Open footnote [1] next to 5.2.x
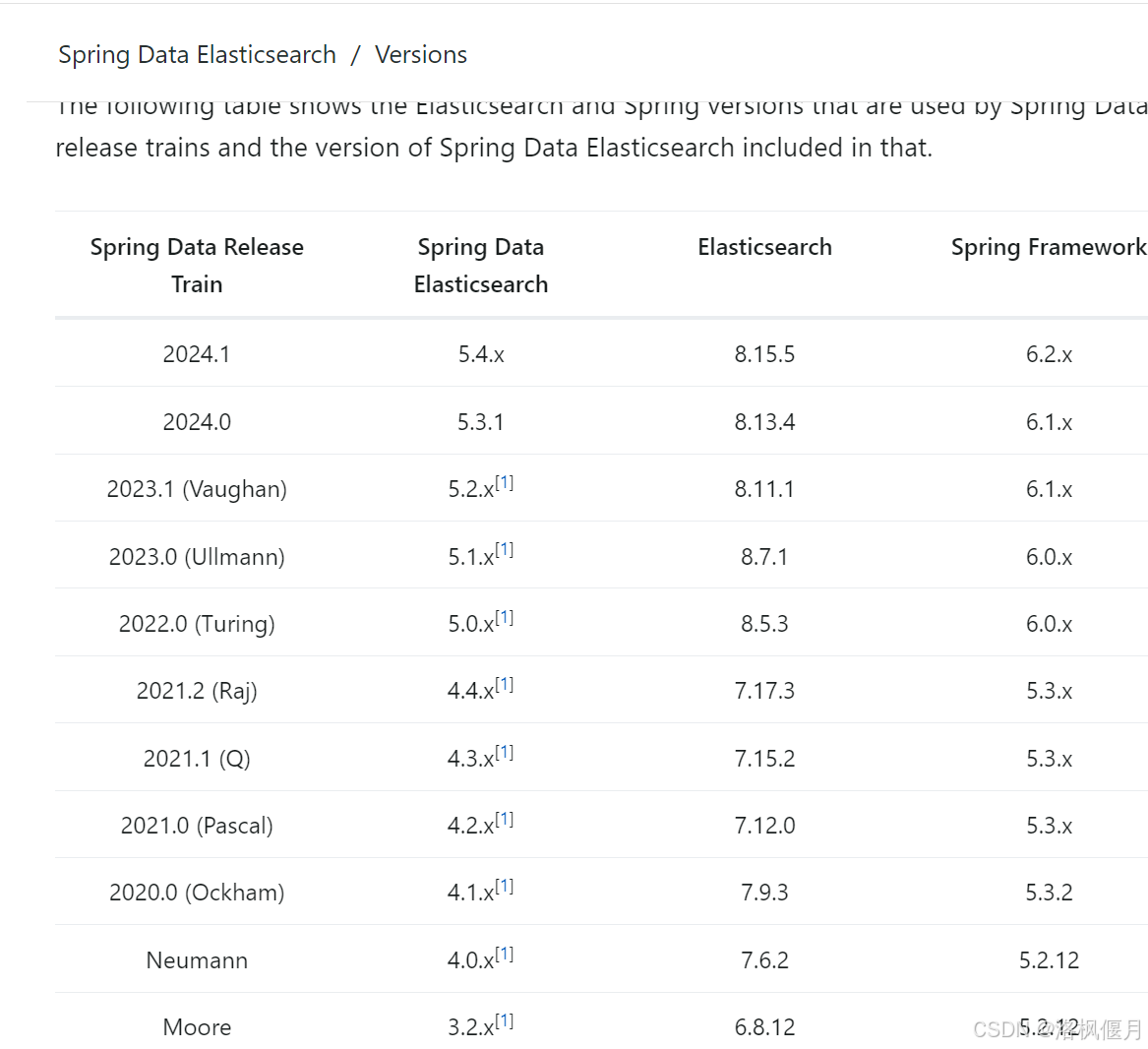 tap(505, 483)
